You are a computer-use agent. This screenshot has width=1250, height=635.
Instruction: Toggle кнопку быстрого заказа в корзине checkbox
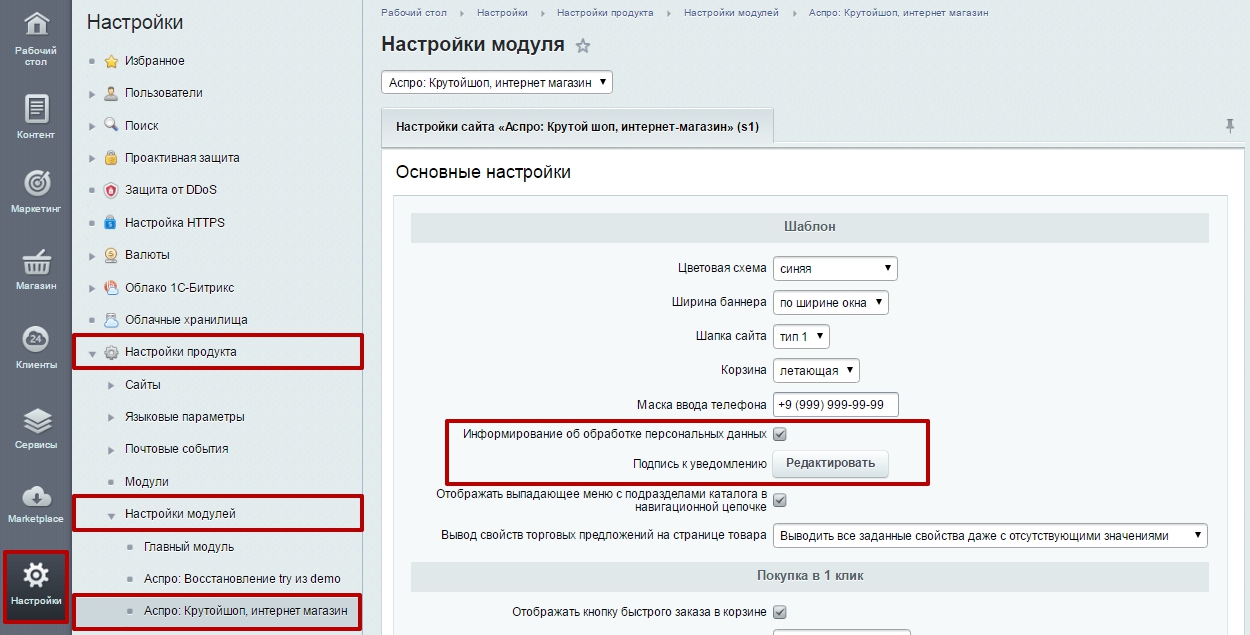(780, 612)
